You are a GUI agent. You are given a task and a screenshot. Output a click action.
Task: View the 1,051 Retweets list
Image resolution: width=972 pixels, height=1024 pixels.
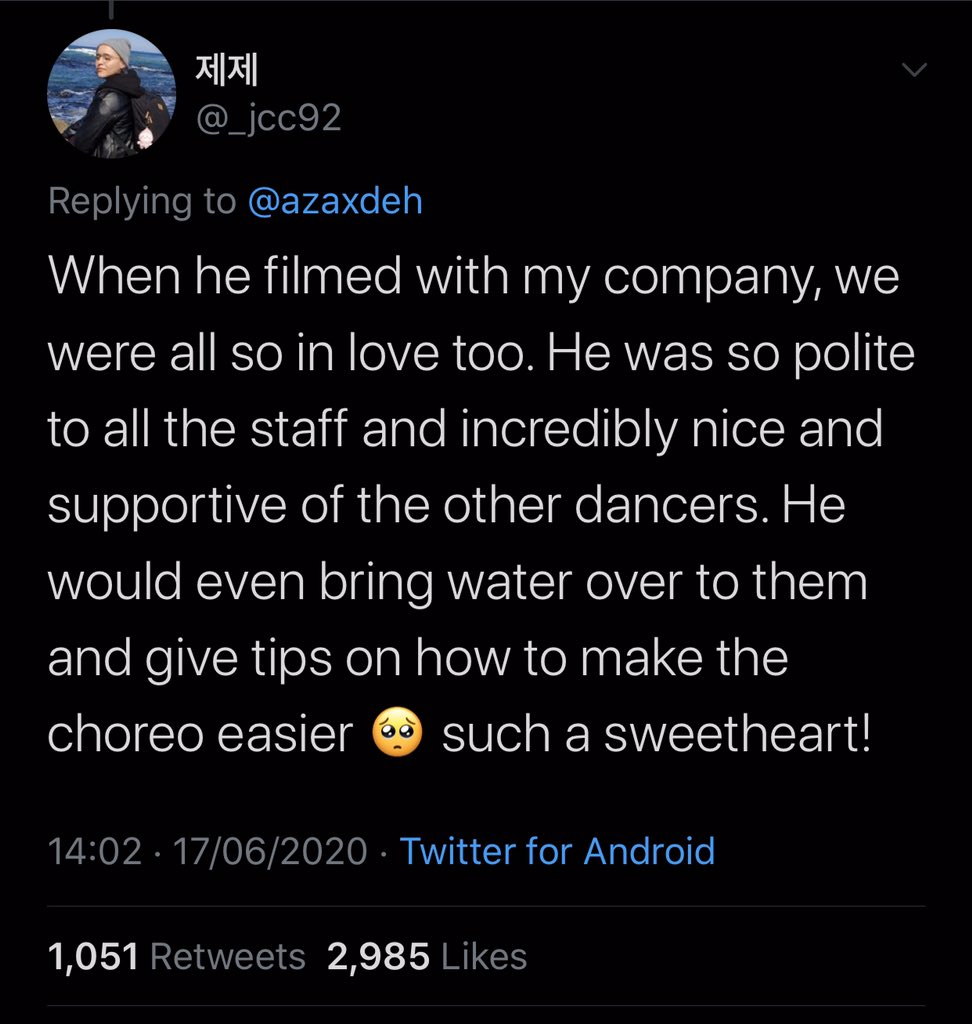(x=177, y=957)
